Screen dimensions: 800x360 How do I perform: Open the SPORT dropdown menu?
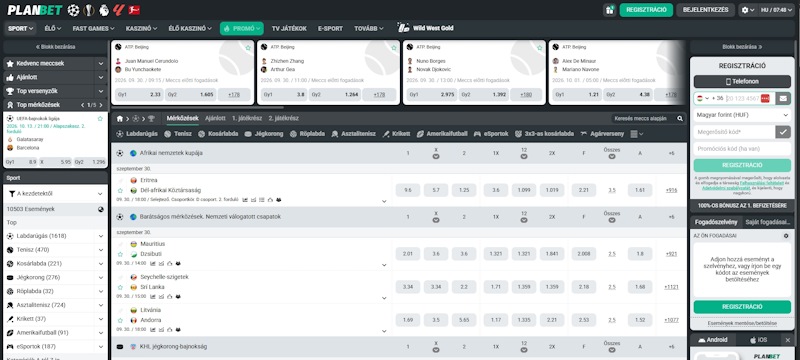21,29
